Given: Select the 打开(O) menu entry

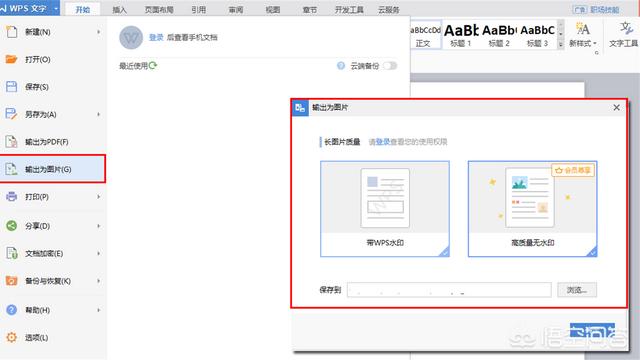Looking at the screenshot, I should coord(53,59).
